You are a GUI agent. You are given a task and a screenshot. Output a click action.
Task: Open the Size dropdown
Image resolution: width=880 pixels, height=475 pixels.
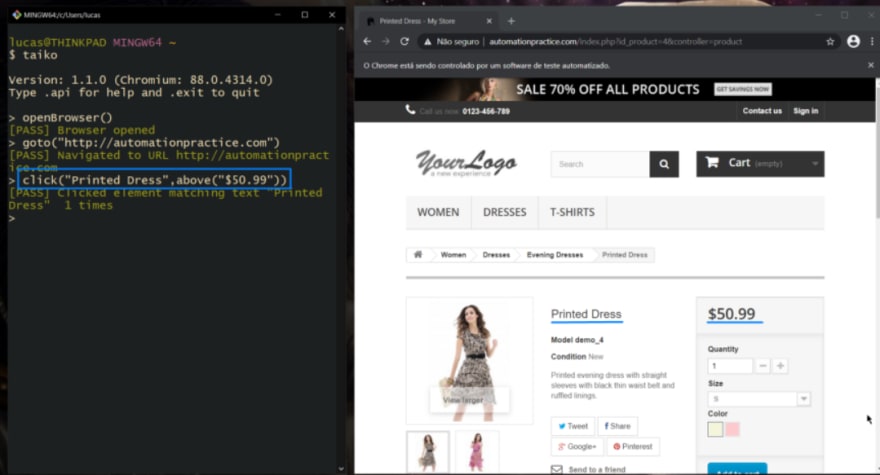(759, 399)
